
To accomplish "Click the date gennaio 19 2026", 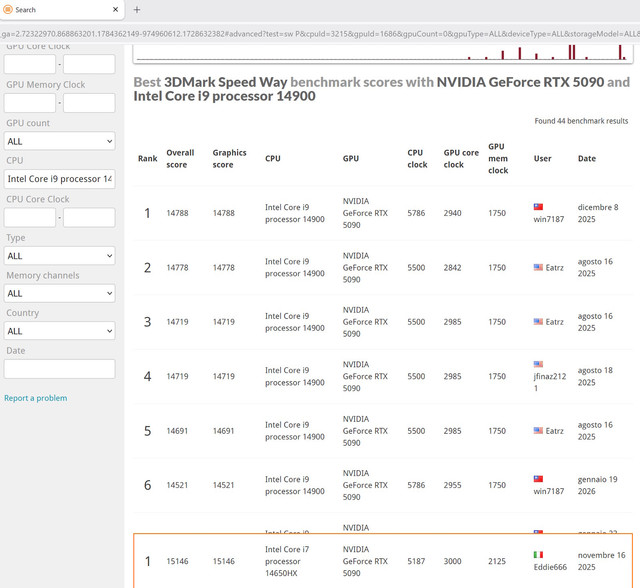I will (598, 485).
